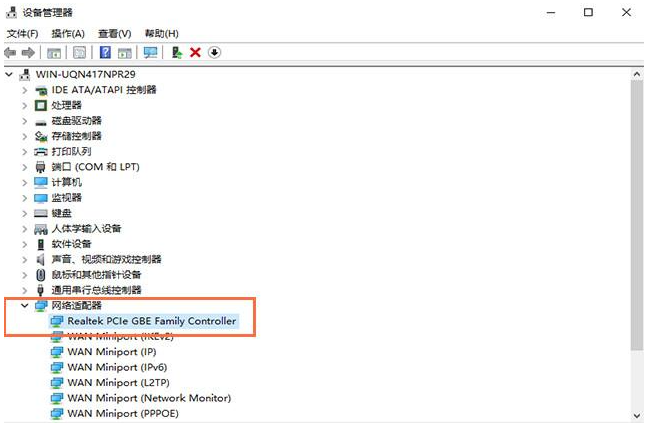Select the 软件设备 category label
The height and width of the screenshot is (425, 650).
[71, 244]
